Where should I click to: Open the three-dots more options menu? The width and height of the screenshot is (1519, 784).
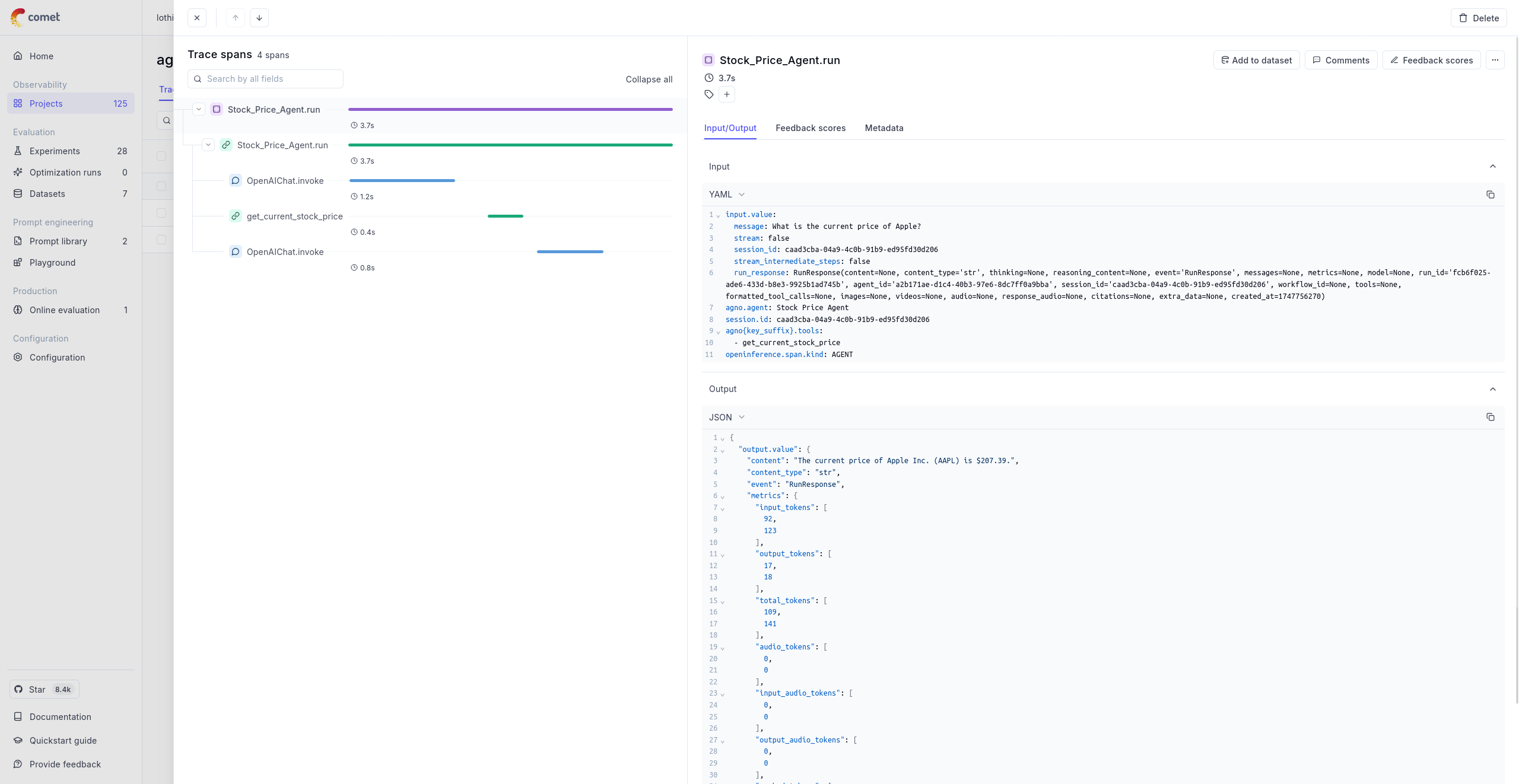[1495, 60]
